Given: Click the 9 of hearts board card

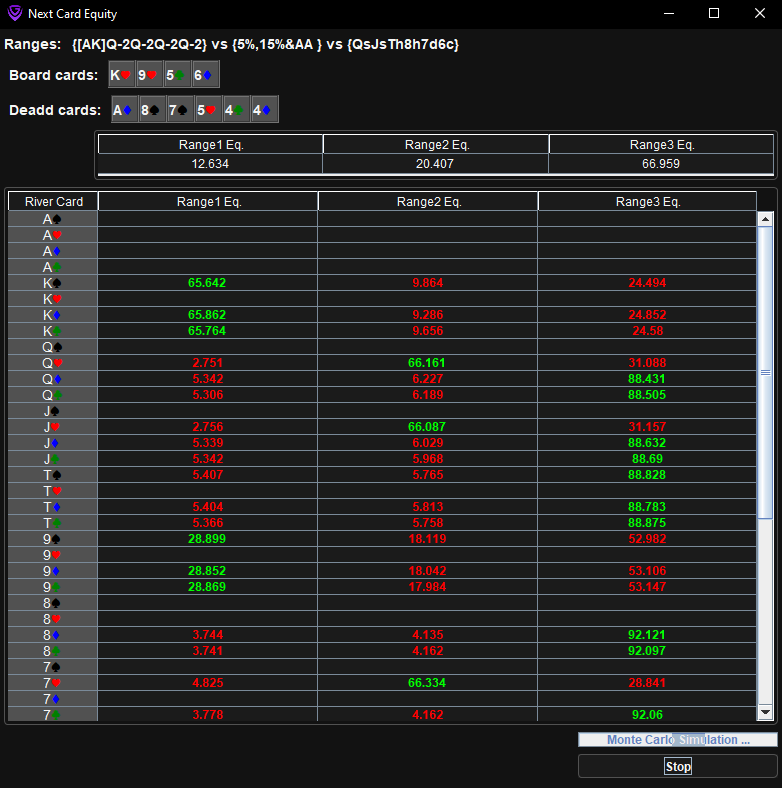Looking at the screenshot, I should click(149, 75).
